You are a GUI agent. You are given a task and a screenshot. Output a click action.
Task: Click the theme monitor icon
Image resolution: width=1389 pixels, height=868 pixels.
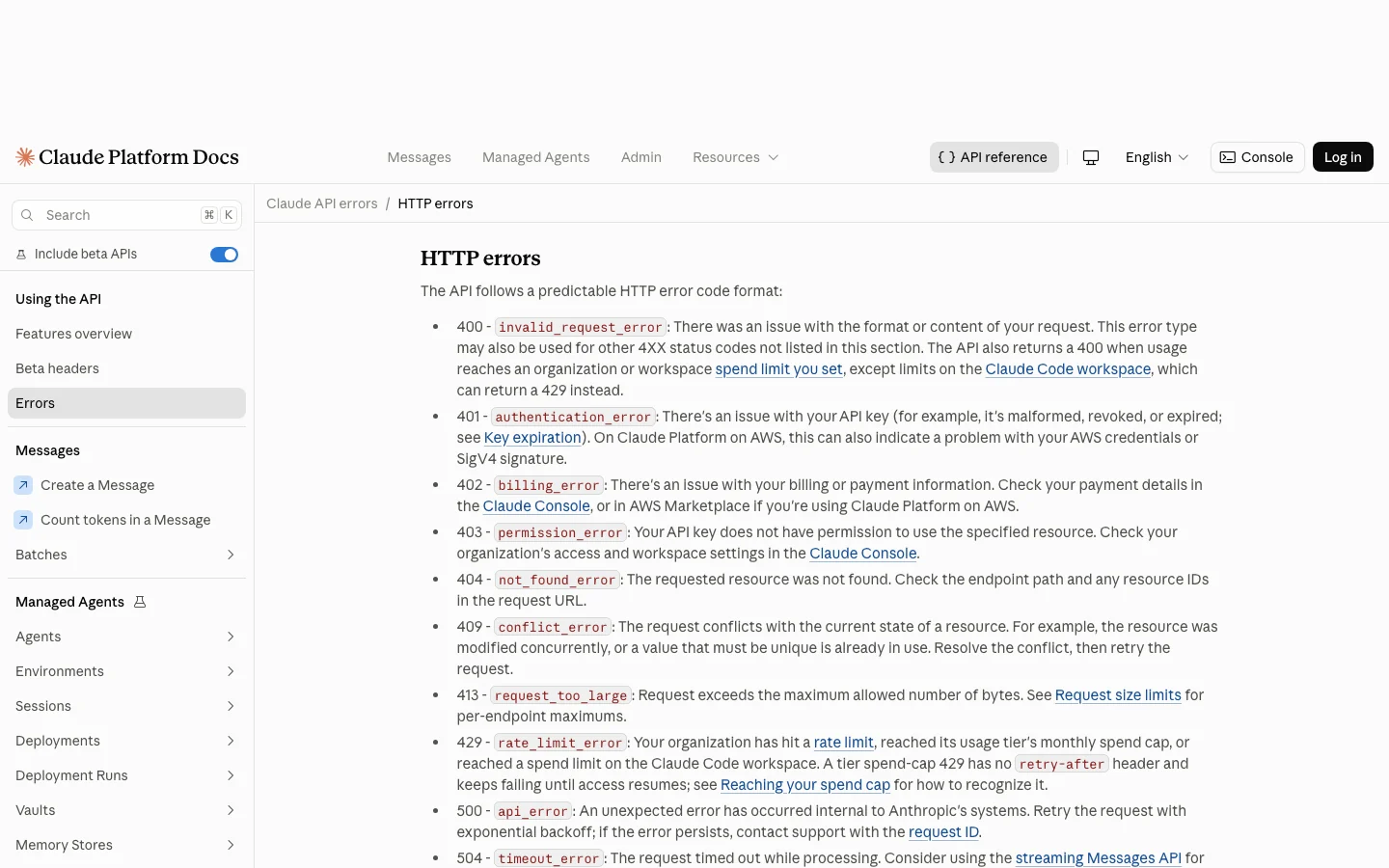1091,157
